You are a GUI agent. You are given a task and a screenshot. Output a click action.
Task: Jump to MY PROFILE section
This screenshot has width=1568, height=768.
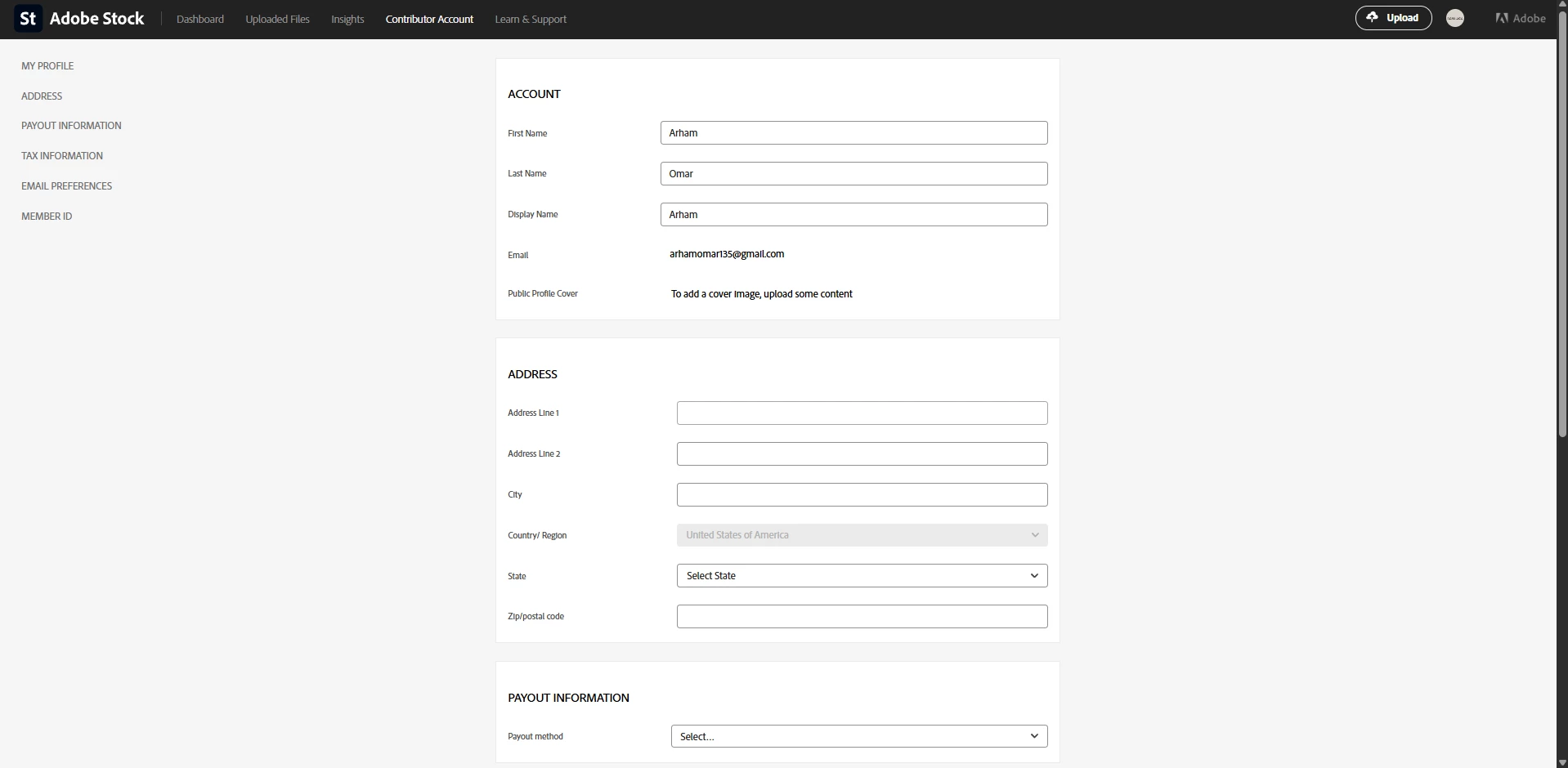pyautogui.click(x=47, y=65)
